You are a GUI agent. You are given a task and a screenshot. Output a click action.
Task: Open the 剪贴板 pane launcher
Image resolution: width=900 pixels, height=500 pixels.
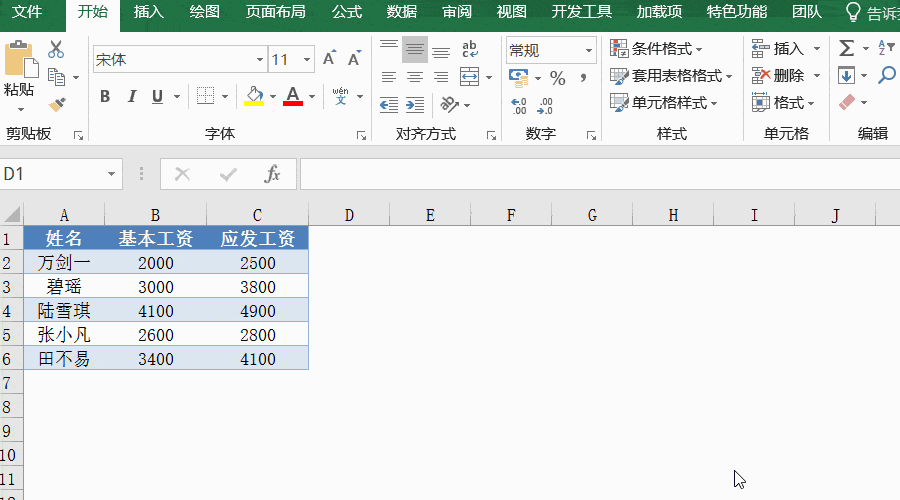pyautogui.click(x=78, y=135)
